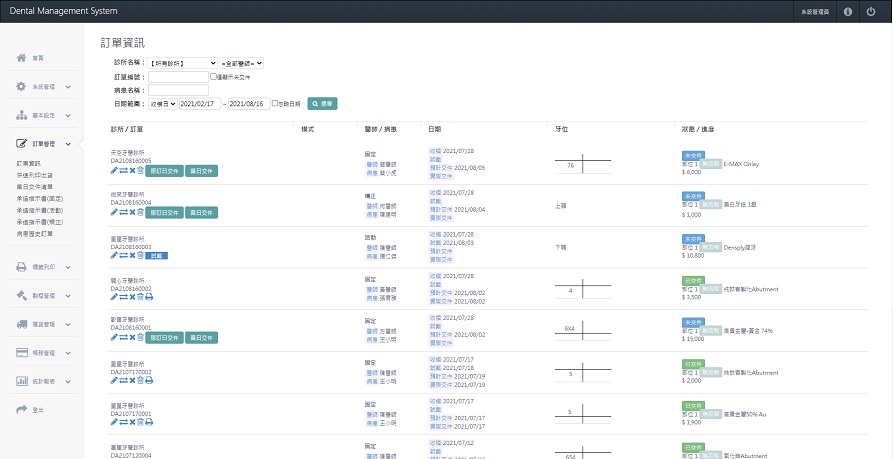Click the truck icon in the sidebar
Screen dimensions: 893x459
point(22,324)
